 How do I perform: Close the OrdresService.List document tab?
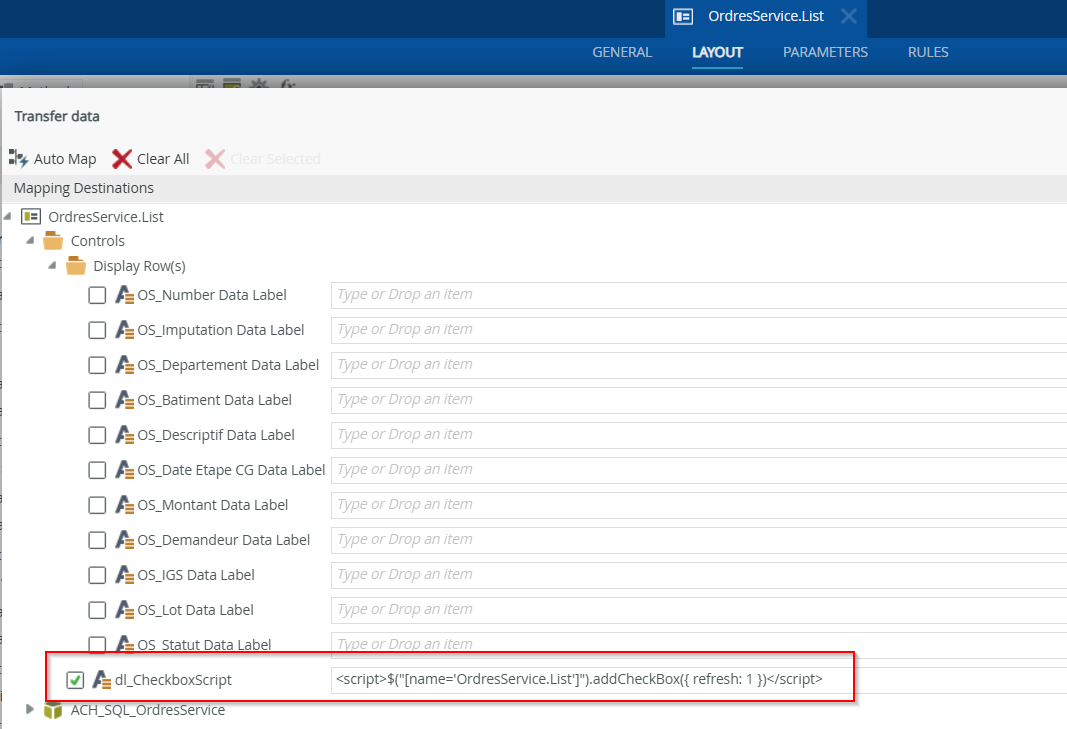coord(848,16)
